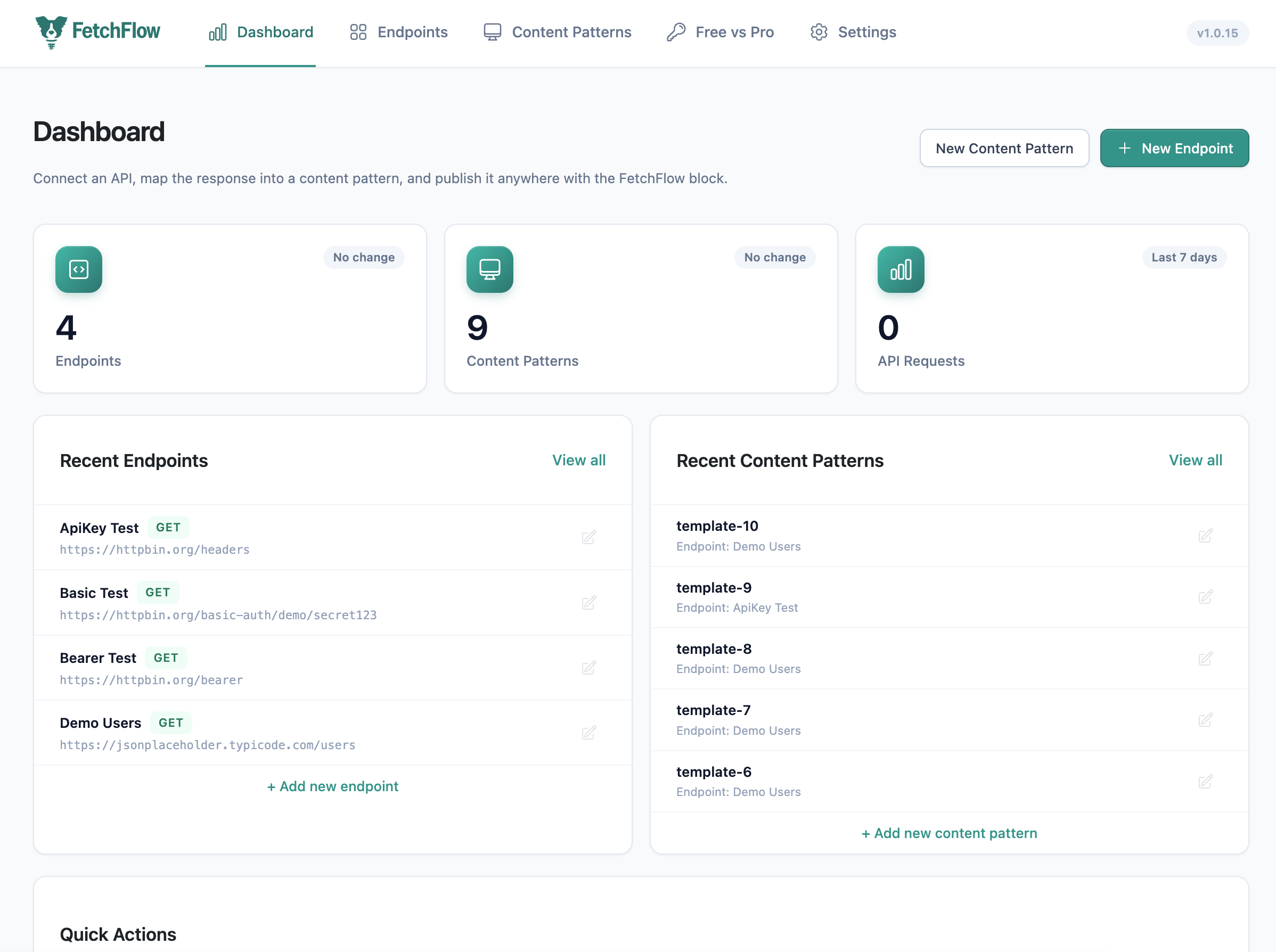The height and width of the screenshot is (952, 1276).
Task: Click the httpbin basic-auth/demo/secret123 URL
Action: [218, 615]
